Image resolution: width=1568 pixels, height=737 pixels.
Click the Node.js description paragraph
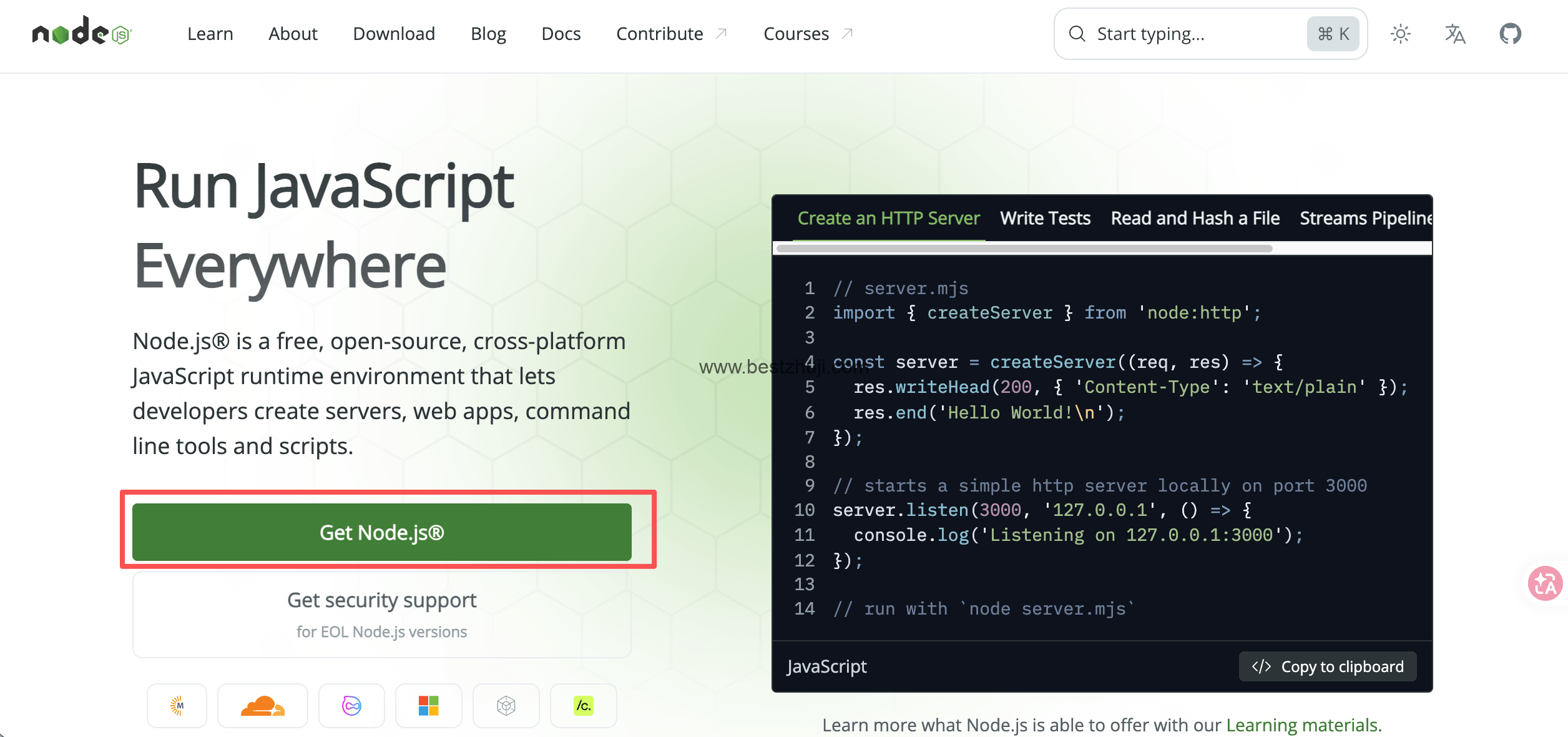[381, 393]
